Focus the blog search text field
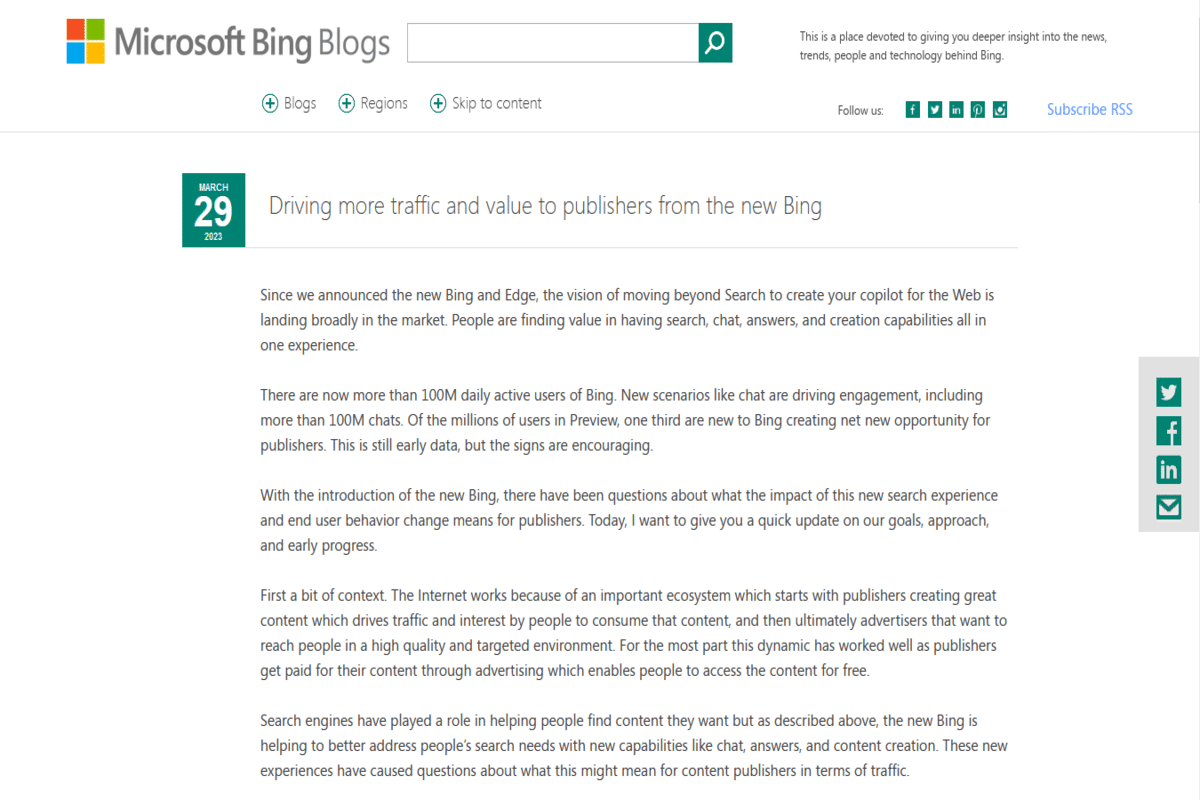Image resolution: width=1200 pixels, height=800 pixels. [x=552, y=43]
